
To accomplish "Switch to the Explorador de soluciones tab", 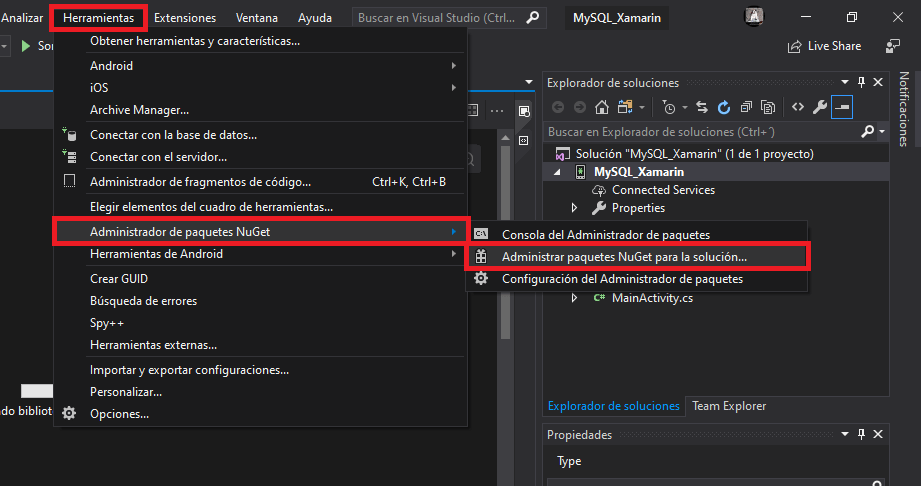I will coord(613,406).
